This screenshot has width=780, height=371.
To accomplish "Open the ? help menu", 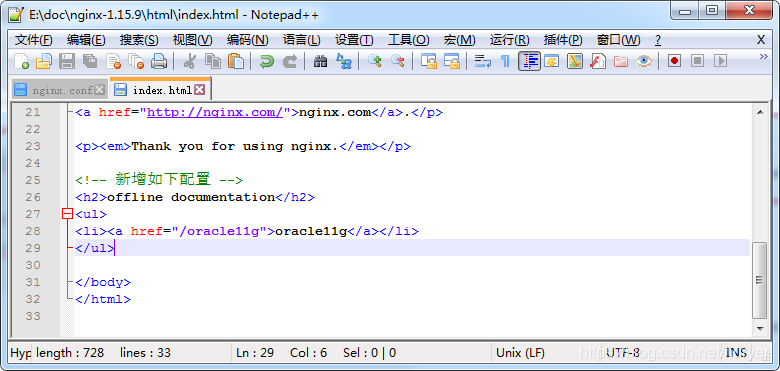I will coord(658,40).
